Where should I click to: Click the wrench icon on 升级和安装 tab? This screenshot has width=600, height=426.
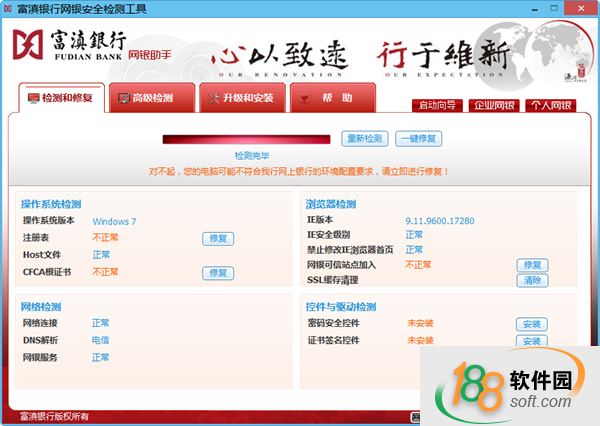pos(214,98)
